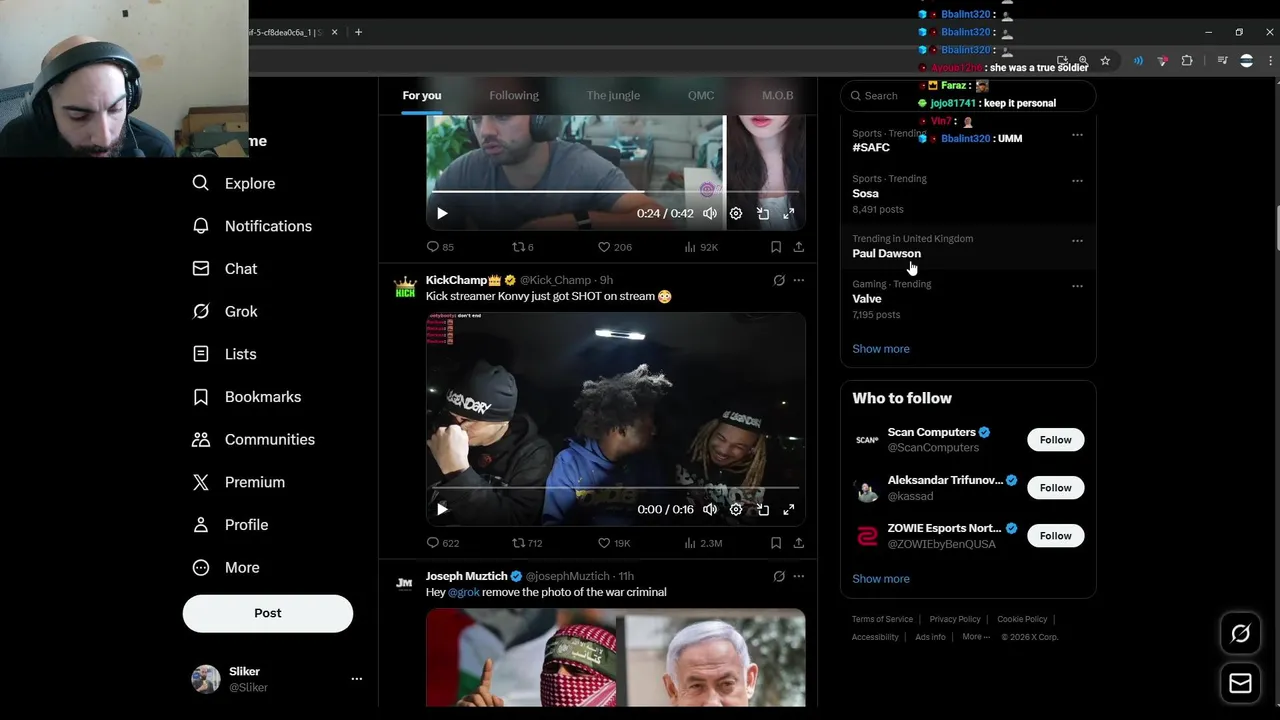Viewport: 1280px width, 720px height.
Task: Mute the KickChamp video volume
Action: coord(710,509)
